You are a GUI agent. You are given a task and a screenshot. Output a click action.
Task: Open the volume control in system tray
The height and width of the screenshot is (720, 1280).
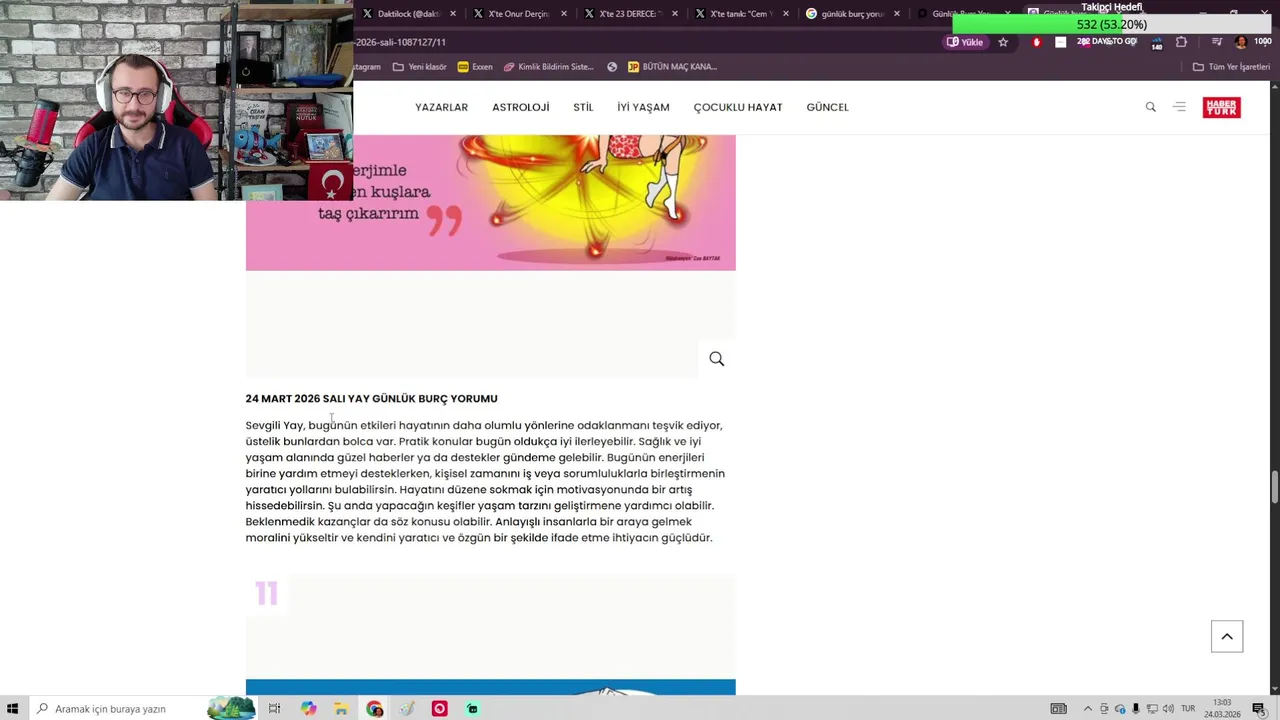point(1168,708)
